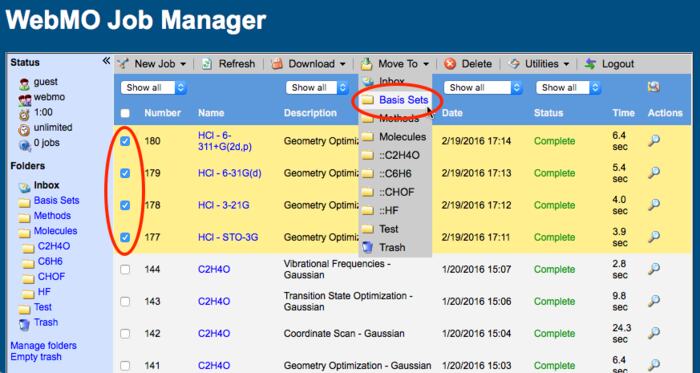Expand the Utilities dropdown menu

540,64
